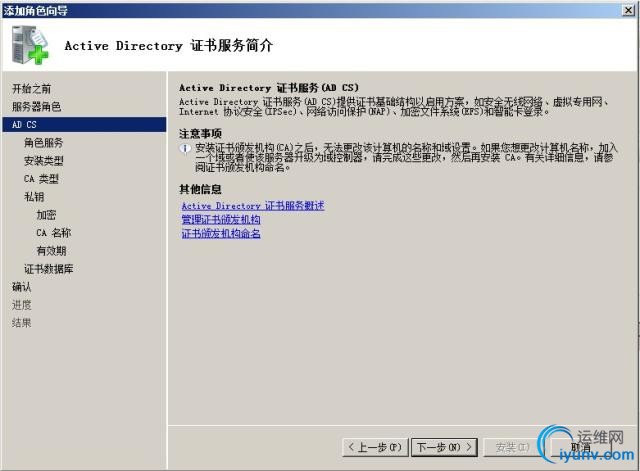The image size is (640, 471).
Task: Close the 添加角色向导 window
Action: tap(628, 10)
